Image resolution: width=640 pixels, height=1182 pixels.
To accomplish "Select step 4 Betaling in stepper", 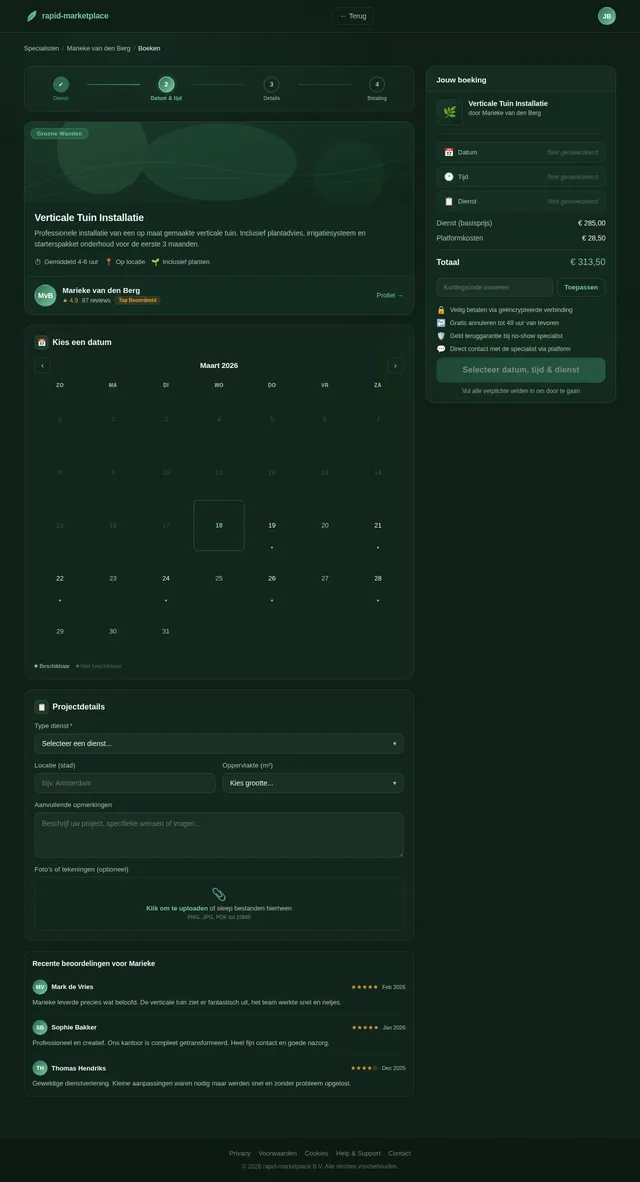I will pos(376,85).
